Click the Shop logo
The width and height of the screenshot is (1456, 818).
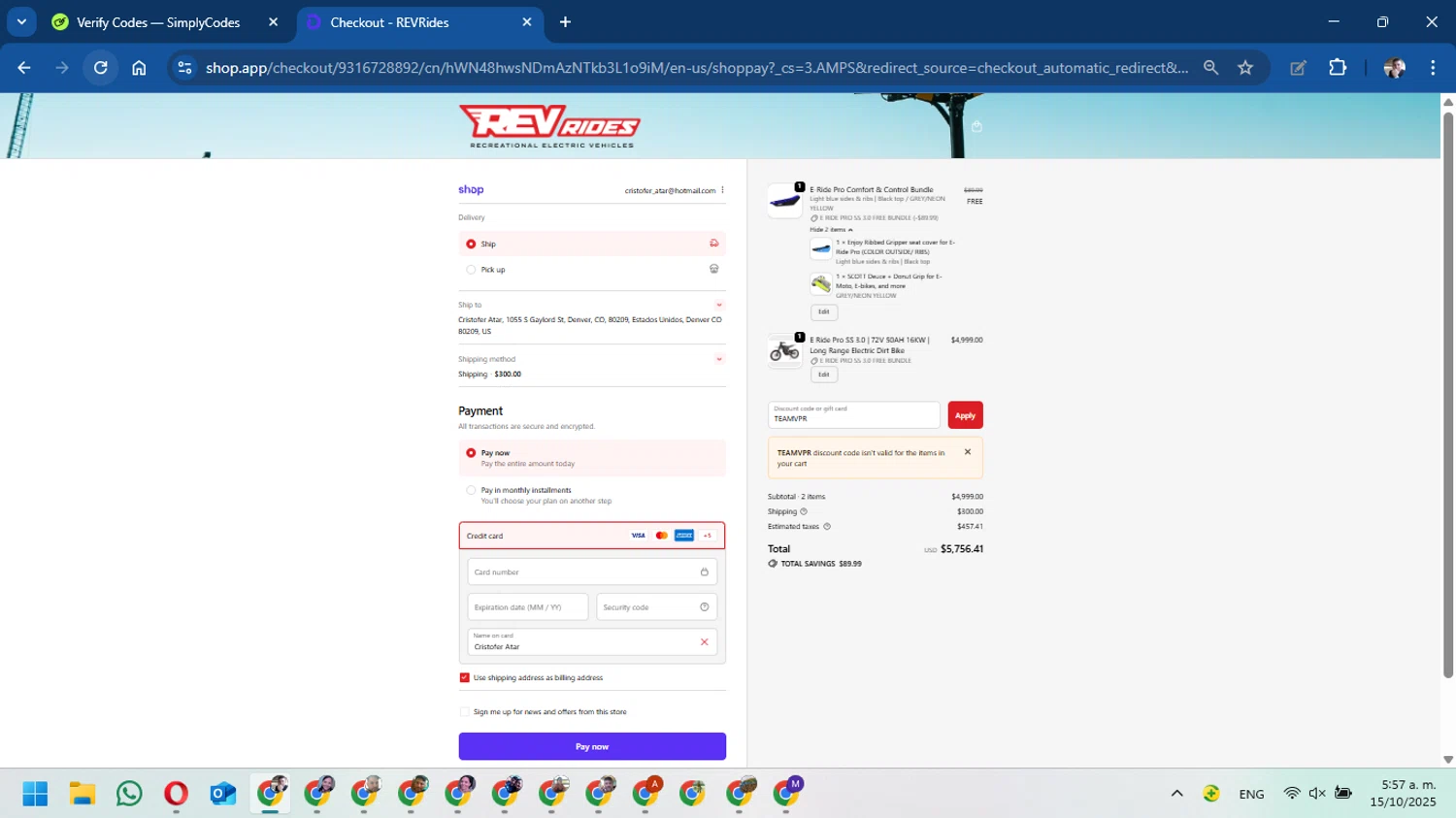coord(471,190)
